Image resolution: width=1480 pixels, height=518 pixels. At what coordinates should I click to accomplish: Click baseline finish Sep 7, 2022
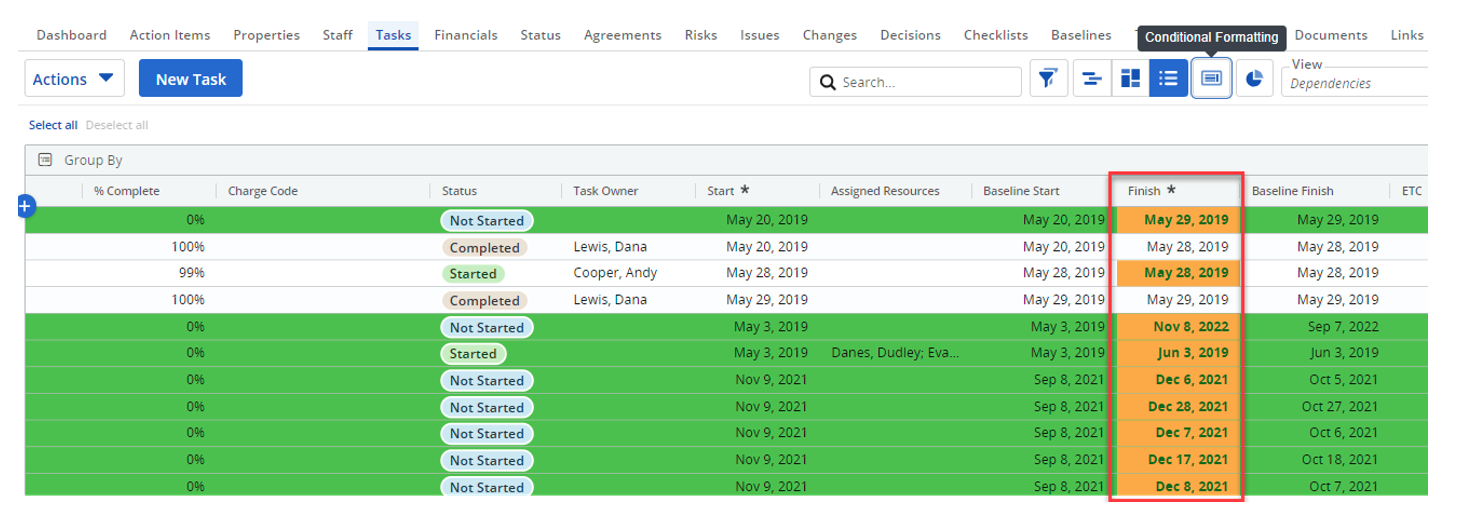[1345, 326]
